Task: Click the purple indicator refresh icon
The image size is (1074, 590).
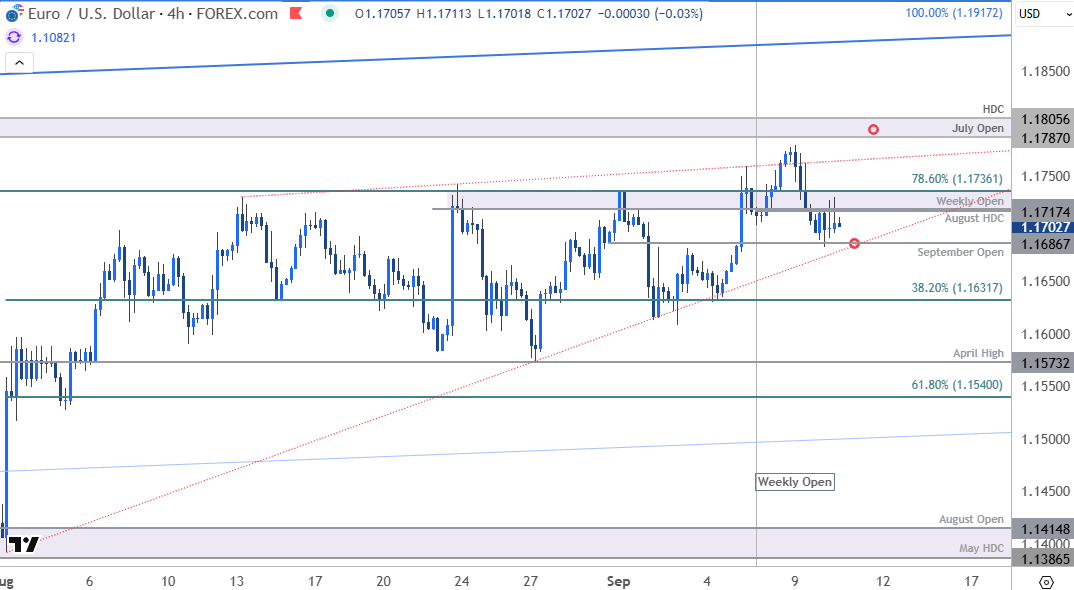Action: [x=14, y=36]
